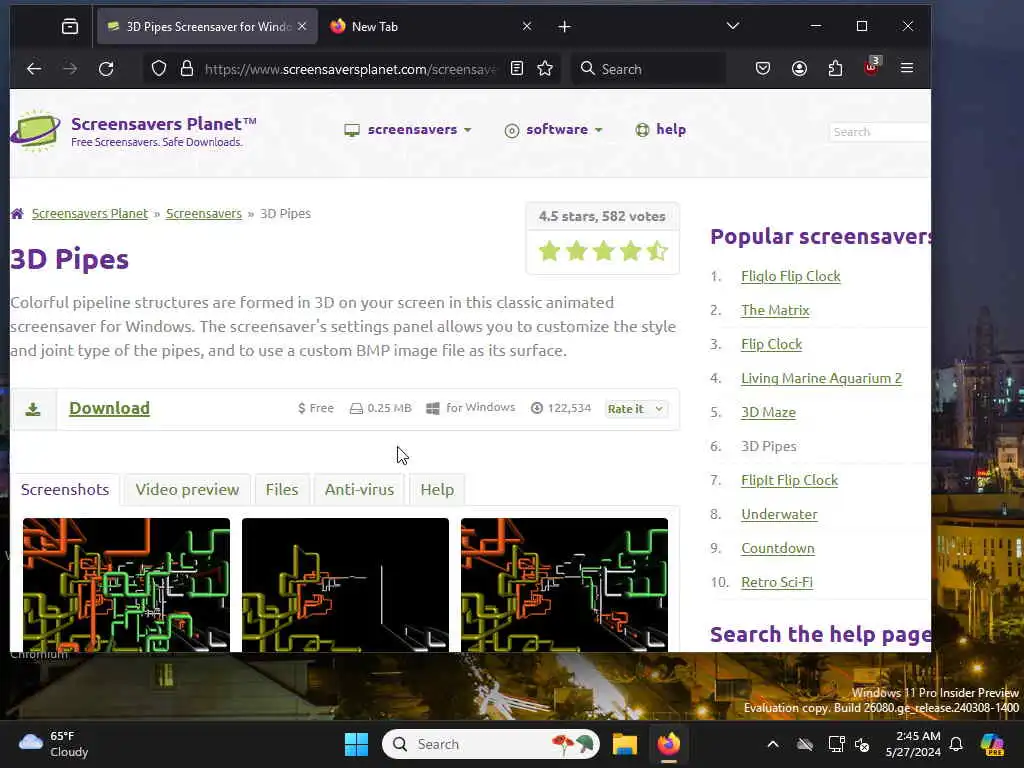Open the weather widget showing 65°F
Screen dimensions: 1024x768
(x=54, y=744)
